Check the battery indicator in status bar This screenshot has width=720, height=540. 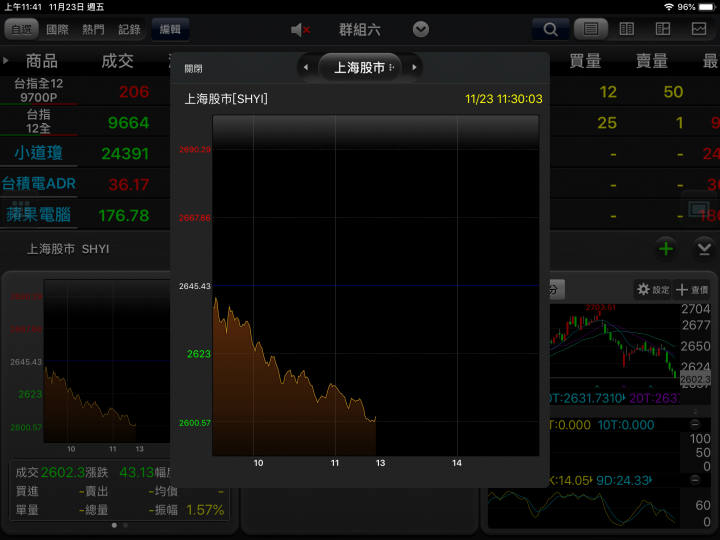click(707, 7)
